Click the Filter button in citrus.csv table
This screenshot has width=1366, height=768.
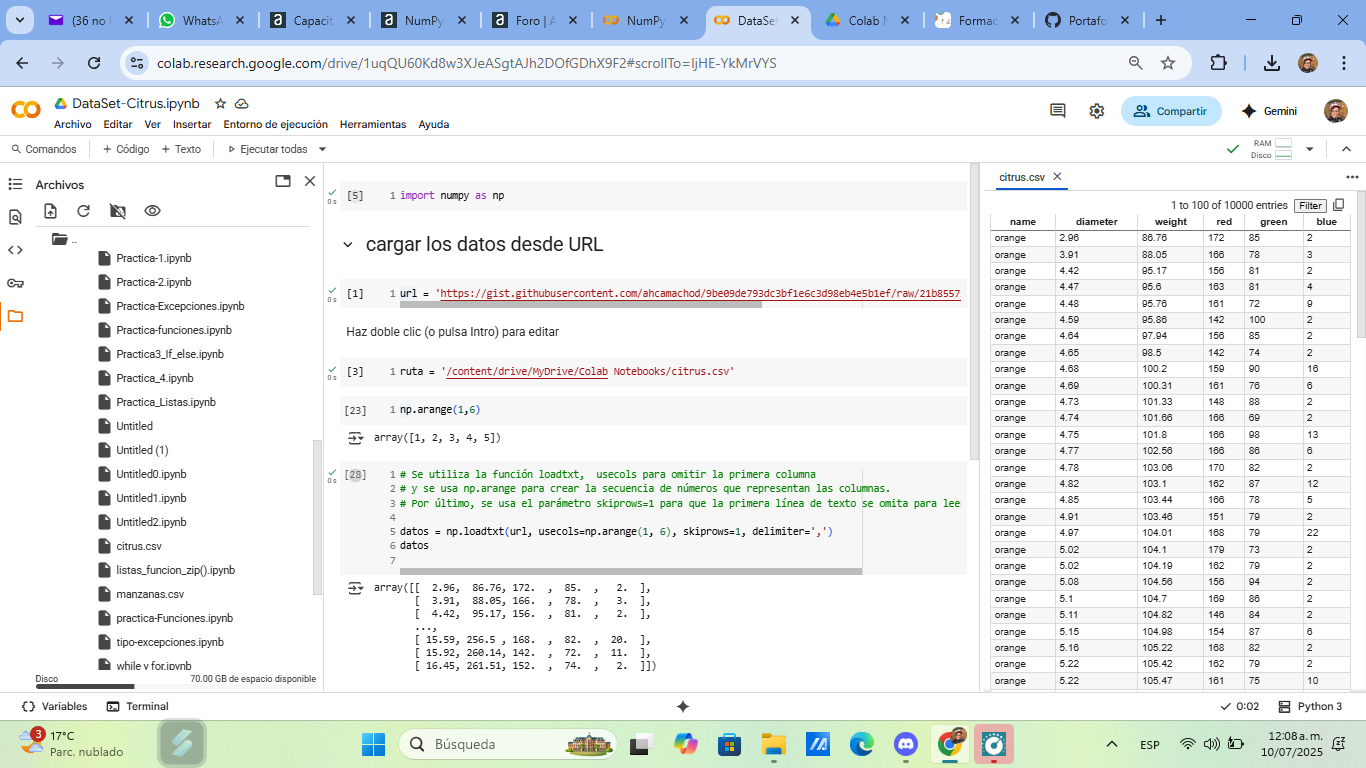[x=1310, y=205]
